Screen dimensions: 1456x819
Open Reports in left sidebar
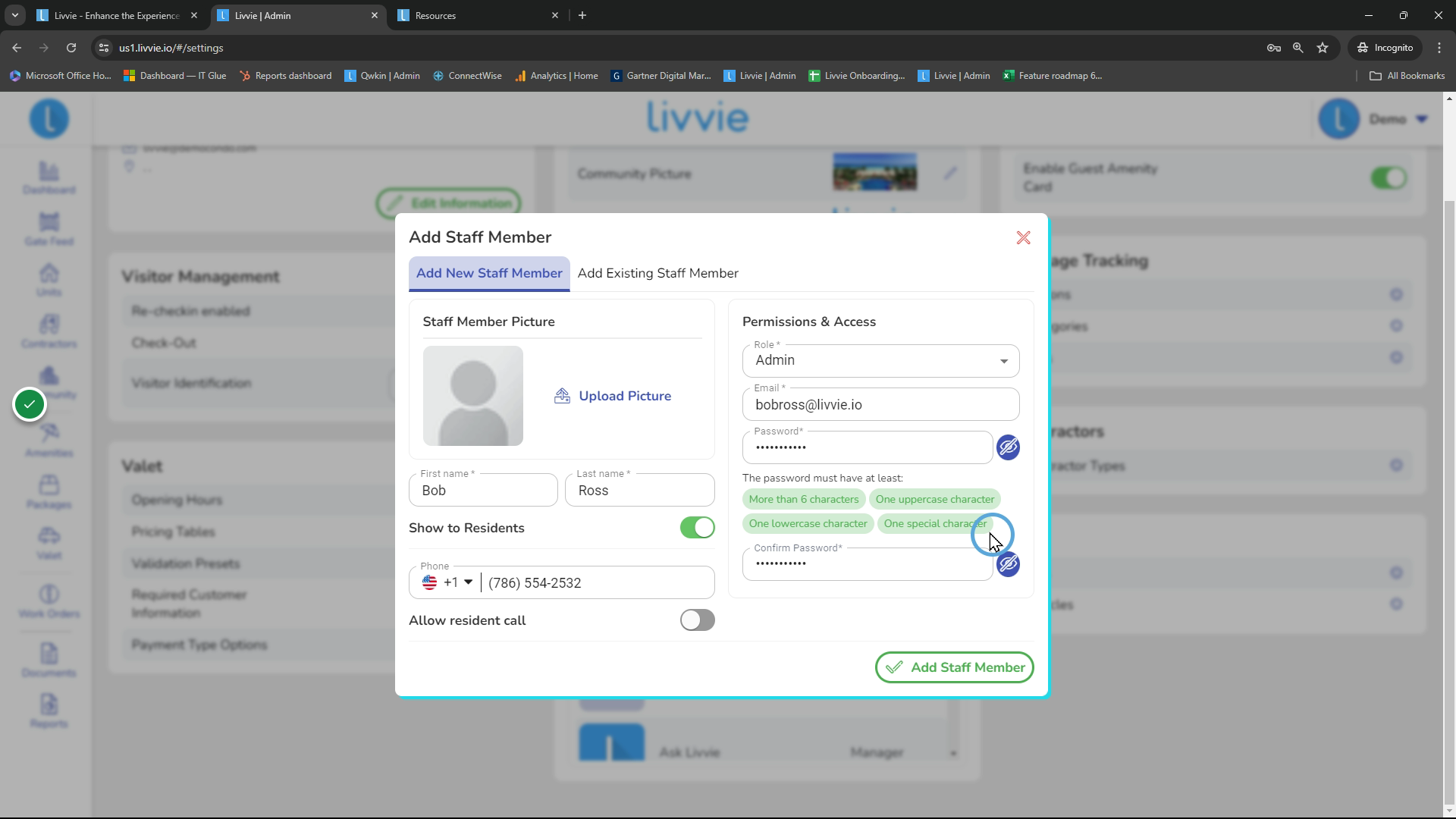point(49,711)
